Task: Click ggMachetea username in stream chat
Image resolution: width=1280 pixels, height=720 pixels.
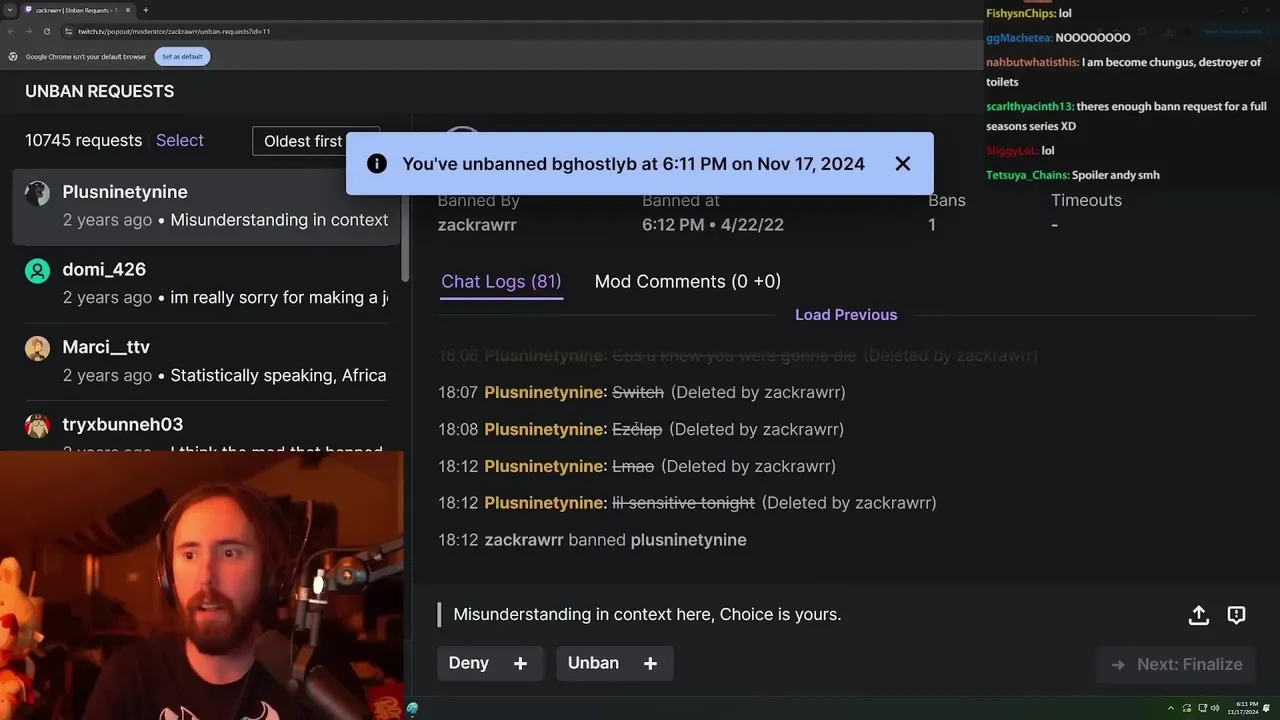Action: 1018,38
